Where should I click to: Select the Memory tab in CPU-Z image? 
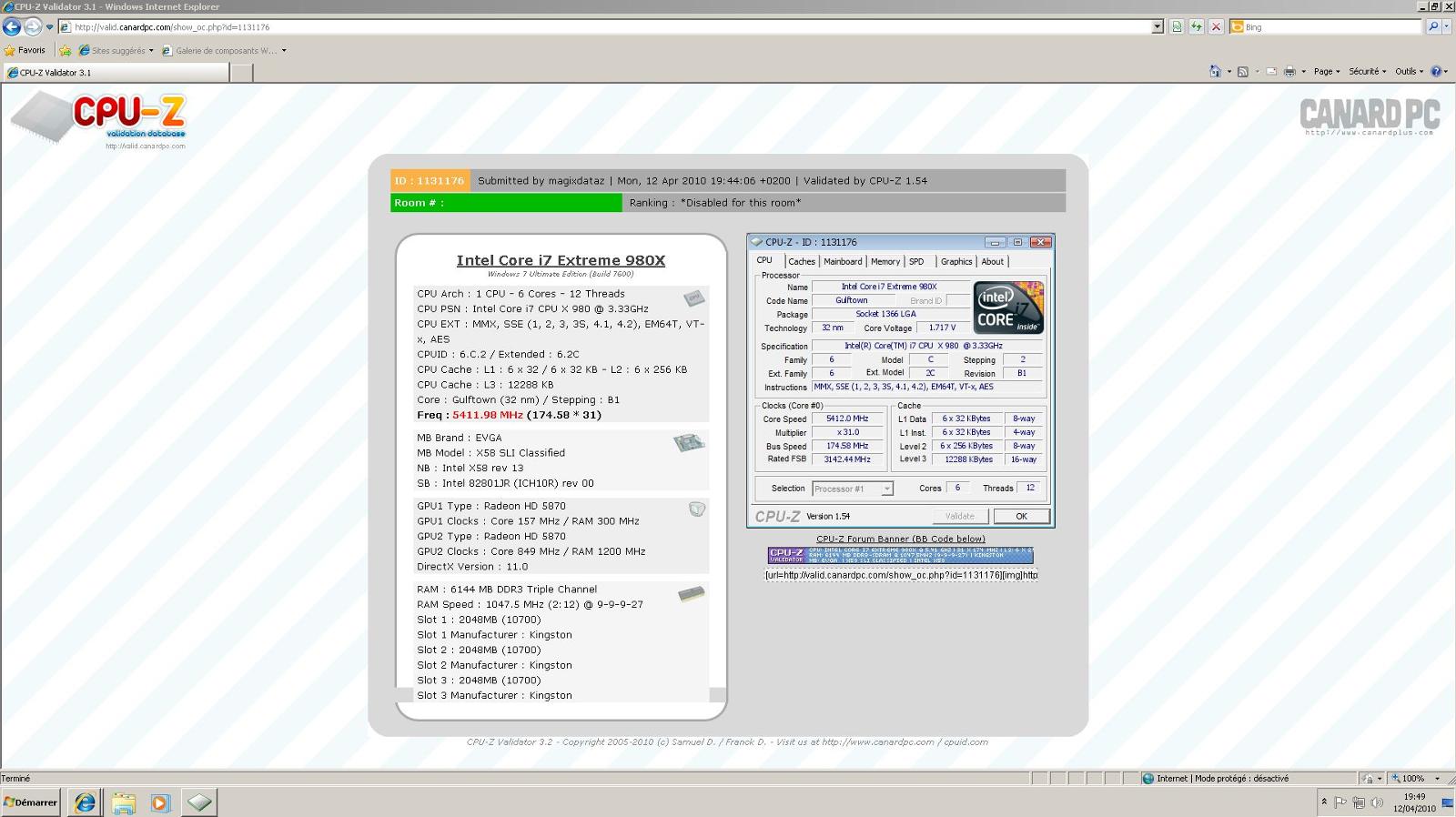click(885, 261)
